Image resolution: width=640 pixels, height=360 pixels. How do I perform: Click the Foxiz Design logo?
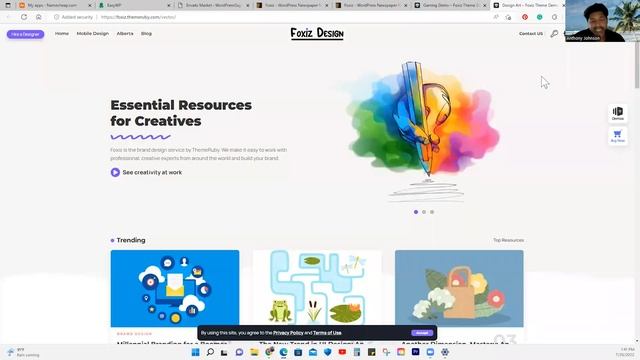317,33
